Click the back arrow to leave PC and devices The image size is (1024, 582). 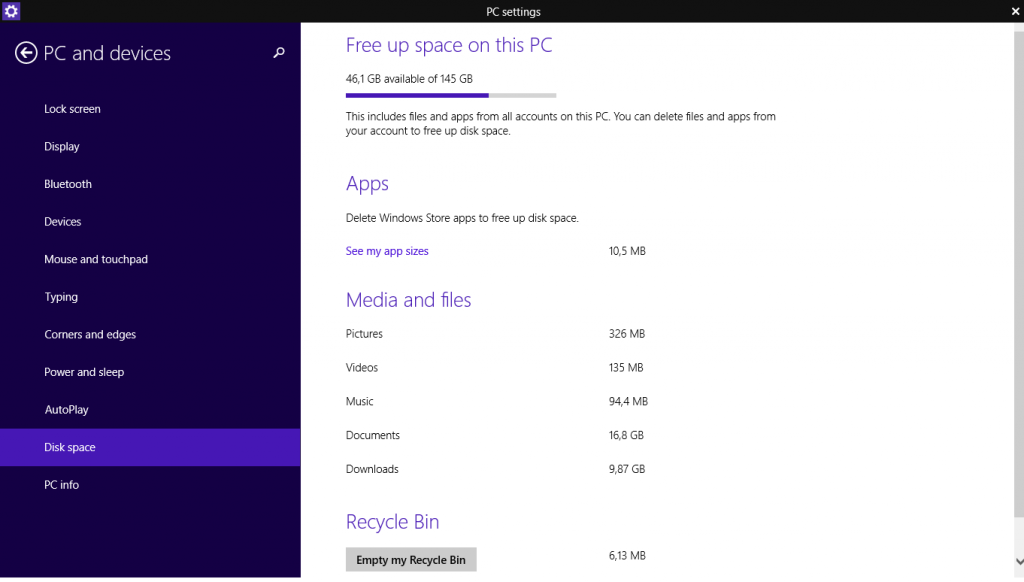click(x=26, y=53)
